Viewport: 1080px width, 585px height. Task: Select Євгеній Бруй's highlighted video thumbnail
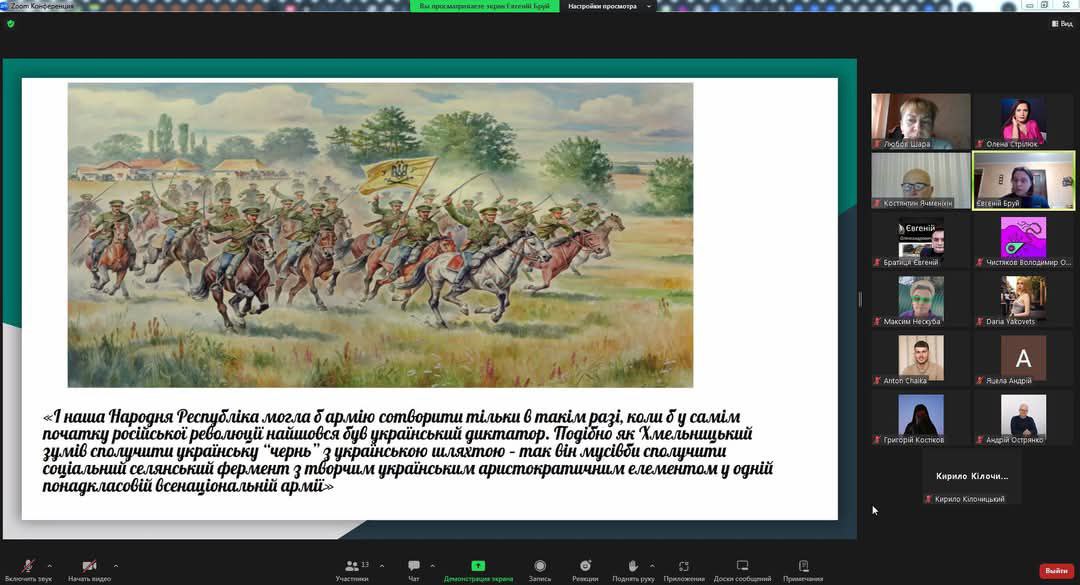coord(1024,181)
